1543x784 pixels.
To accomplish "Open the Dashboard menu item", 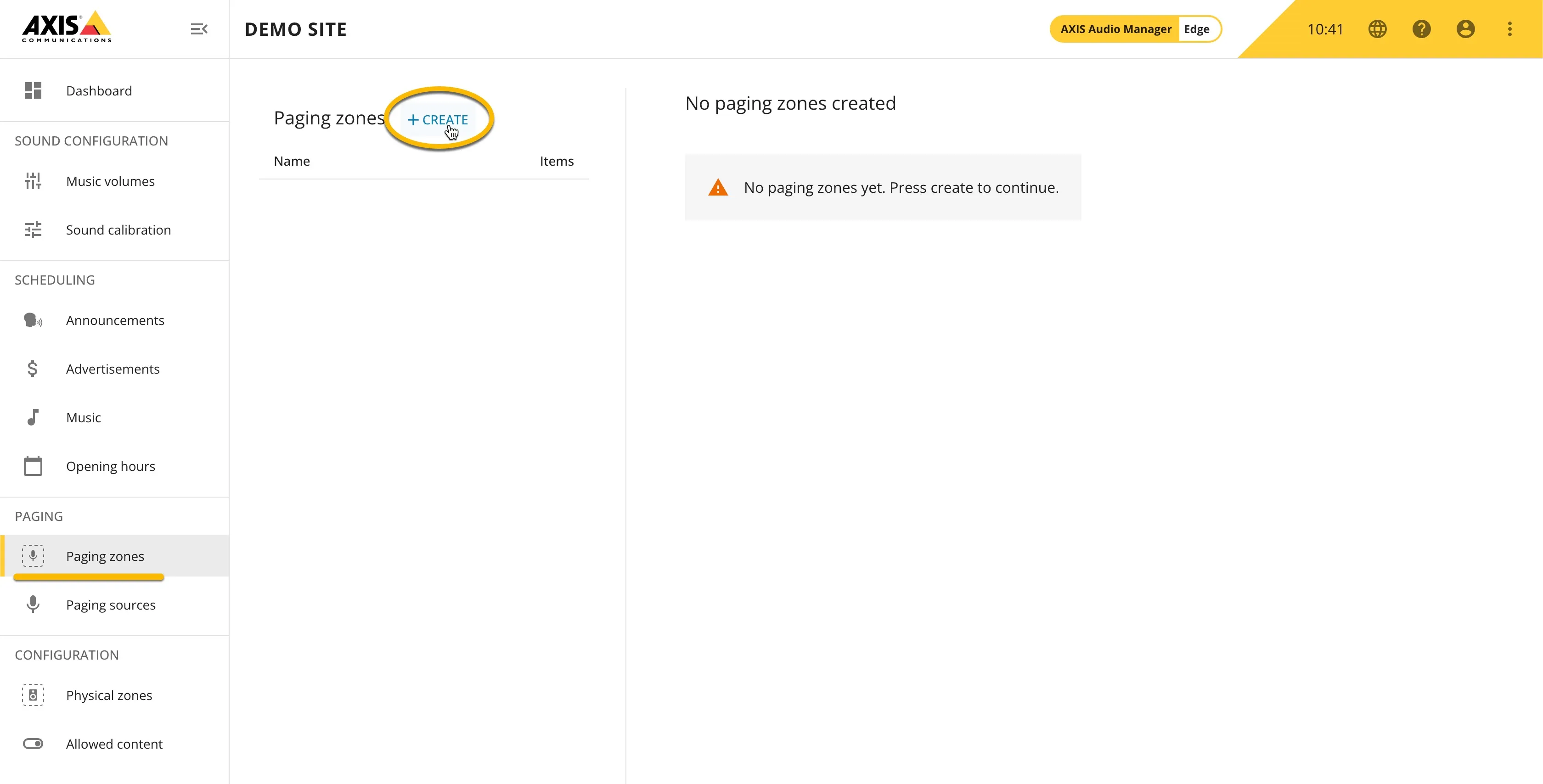I will tap(114, 90).
